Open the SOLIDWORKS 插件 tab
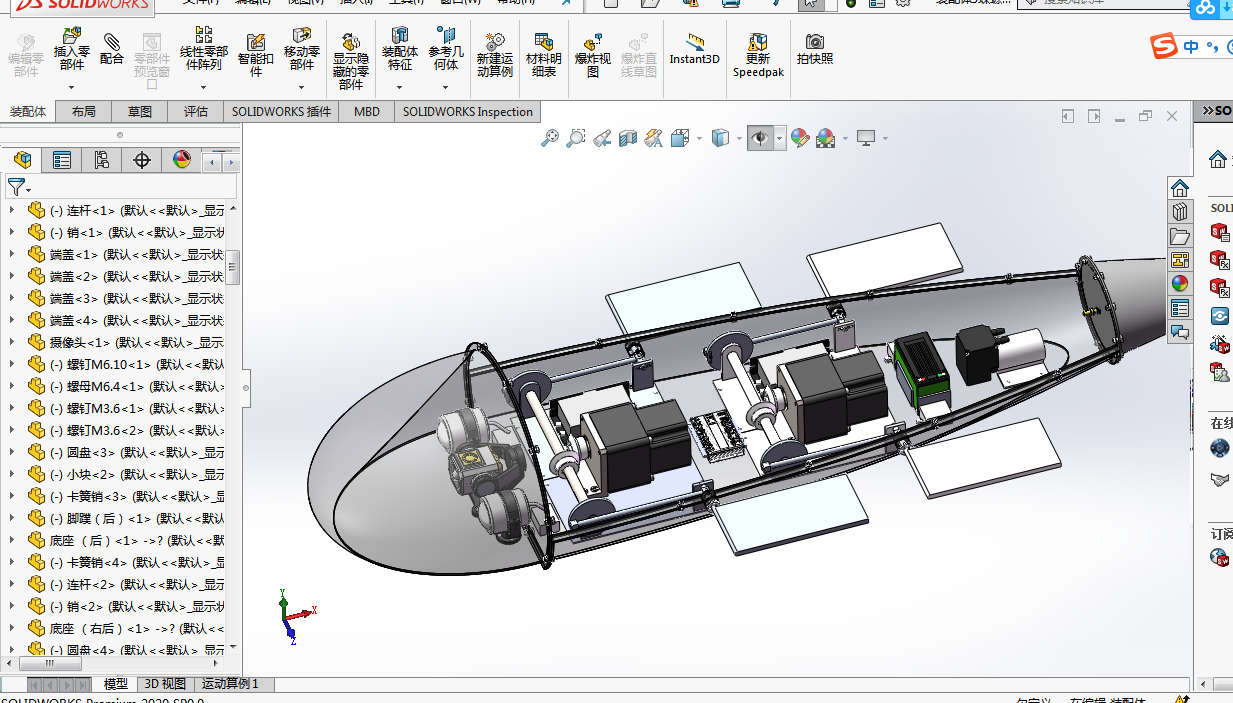Viewport: 1233px width, 703px height. [281, 112]
